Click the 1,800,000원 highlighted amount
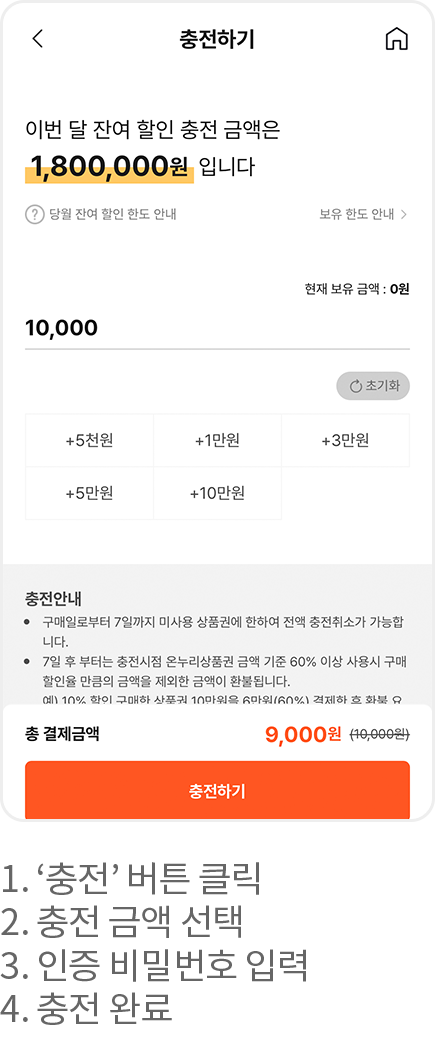The height and width of the screenshot is (1050, 435). point(109,167)
